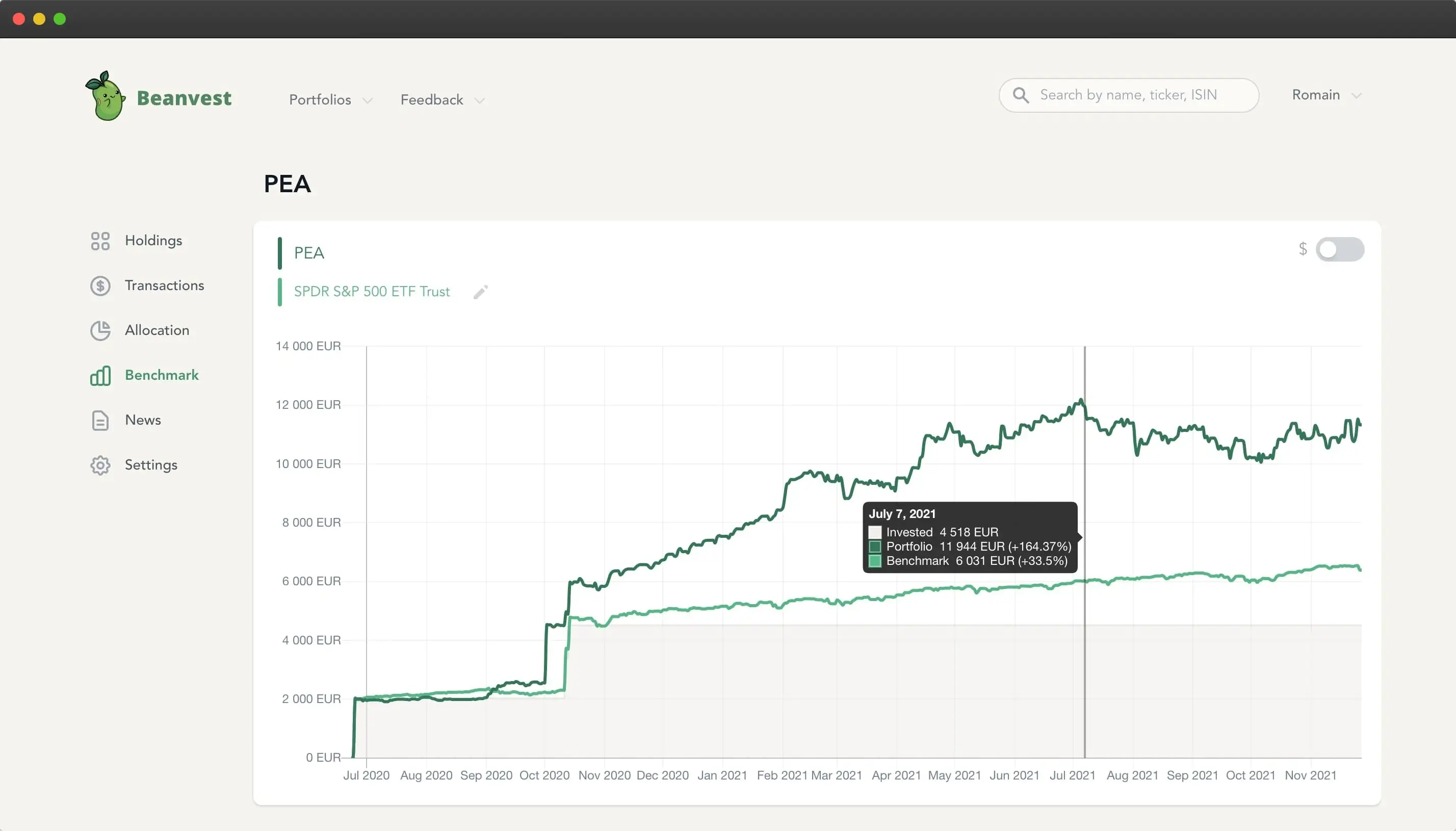Click the search magnifier icon

[1021, 95]
